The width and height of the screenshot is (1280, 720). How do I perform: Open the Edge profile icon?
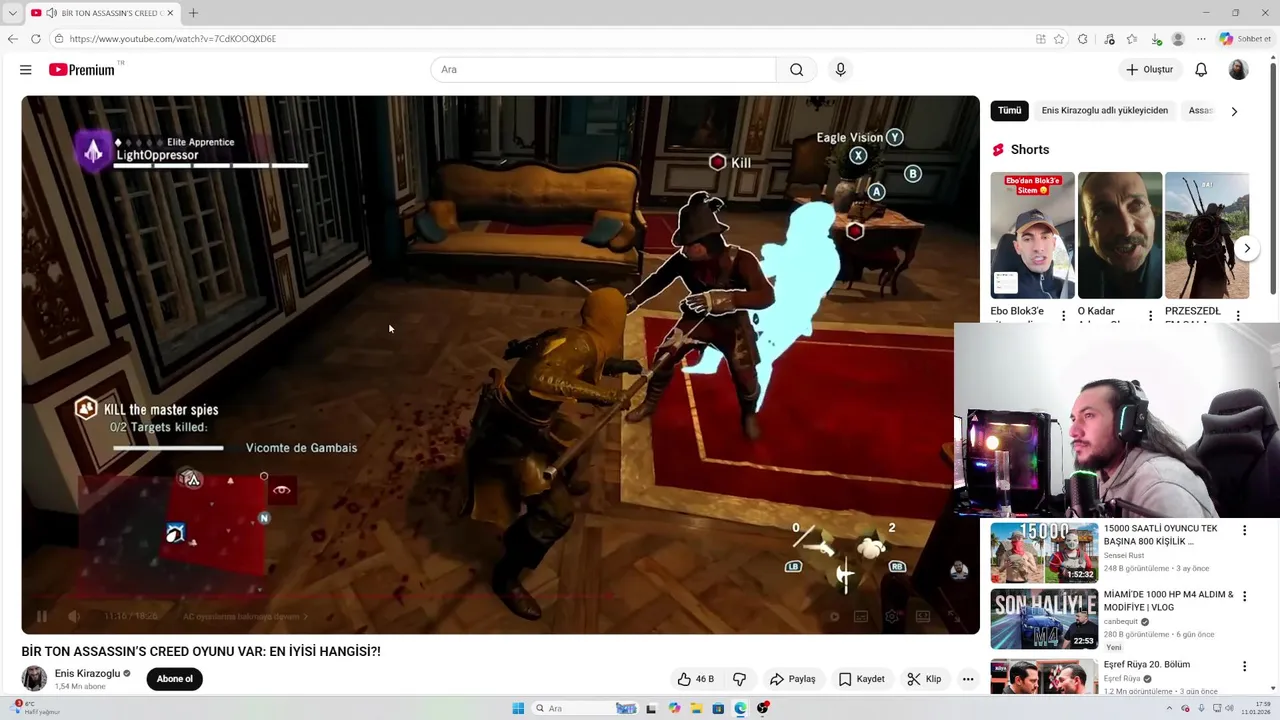pyautogui.click(x=1178, y=39)
